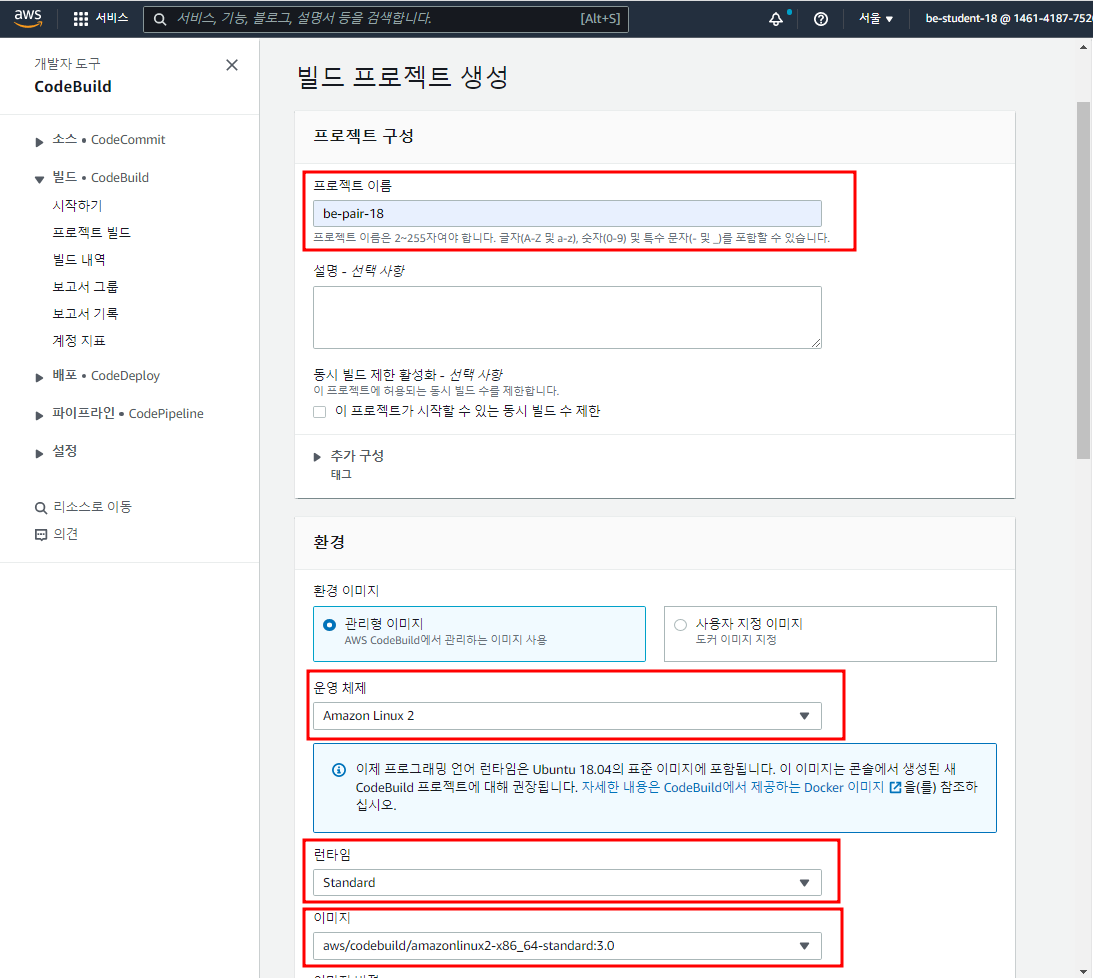Image resolution: width=1093 pixels, height=978 pixels.
Task: Click the 빌드 프로젝트 생성 page title
Action: click(x=402, y=77)
